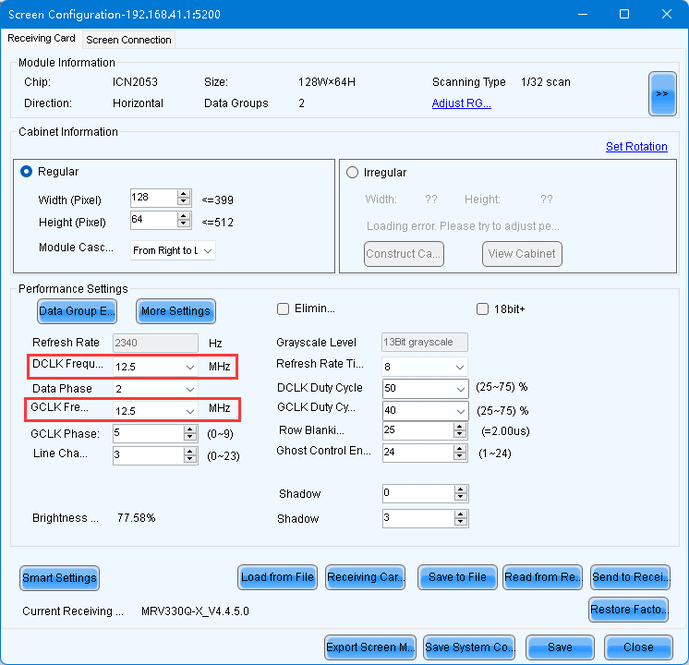
Task: Open DCLK Duty Cycle dropdown
Action: 424,389
